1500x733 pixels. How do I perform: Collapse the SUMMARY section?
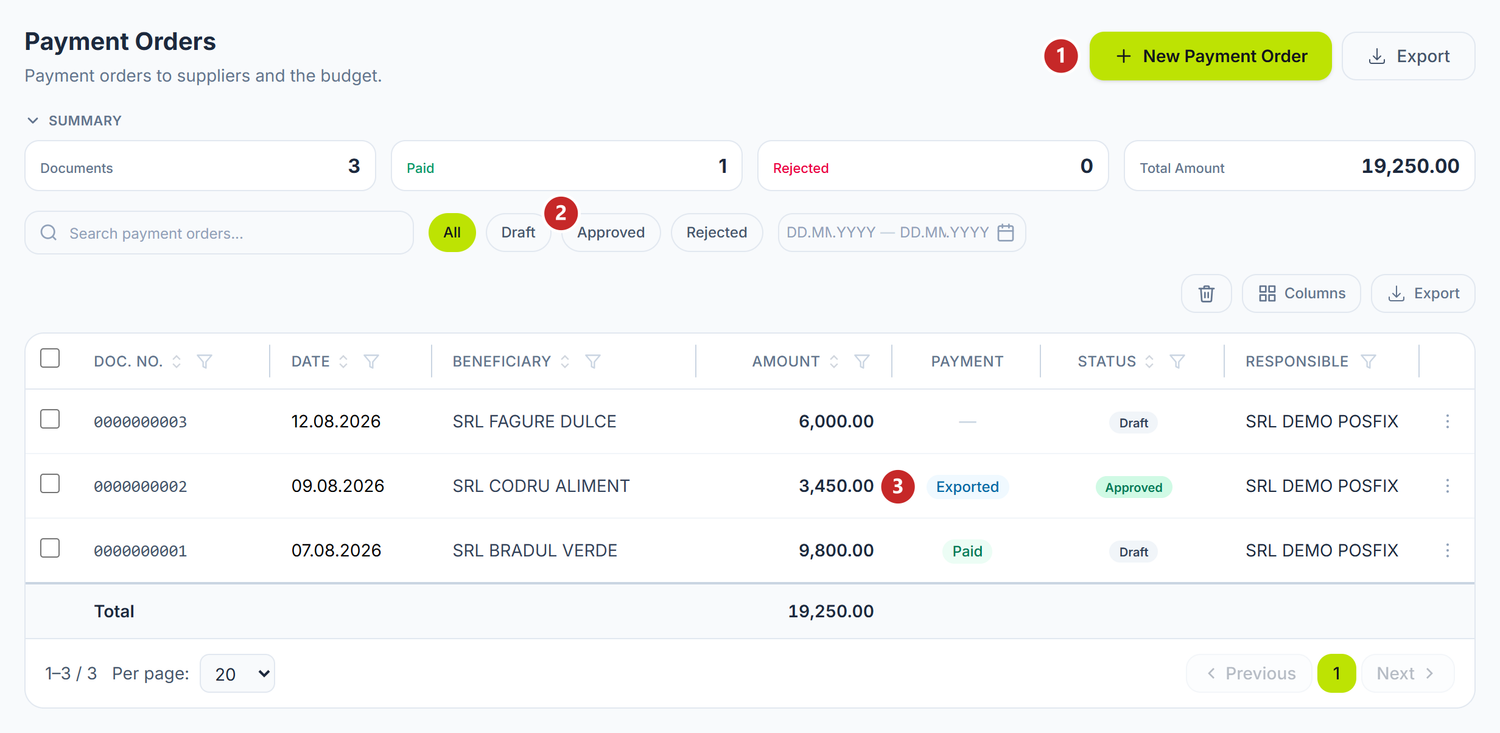click(74, 121)
